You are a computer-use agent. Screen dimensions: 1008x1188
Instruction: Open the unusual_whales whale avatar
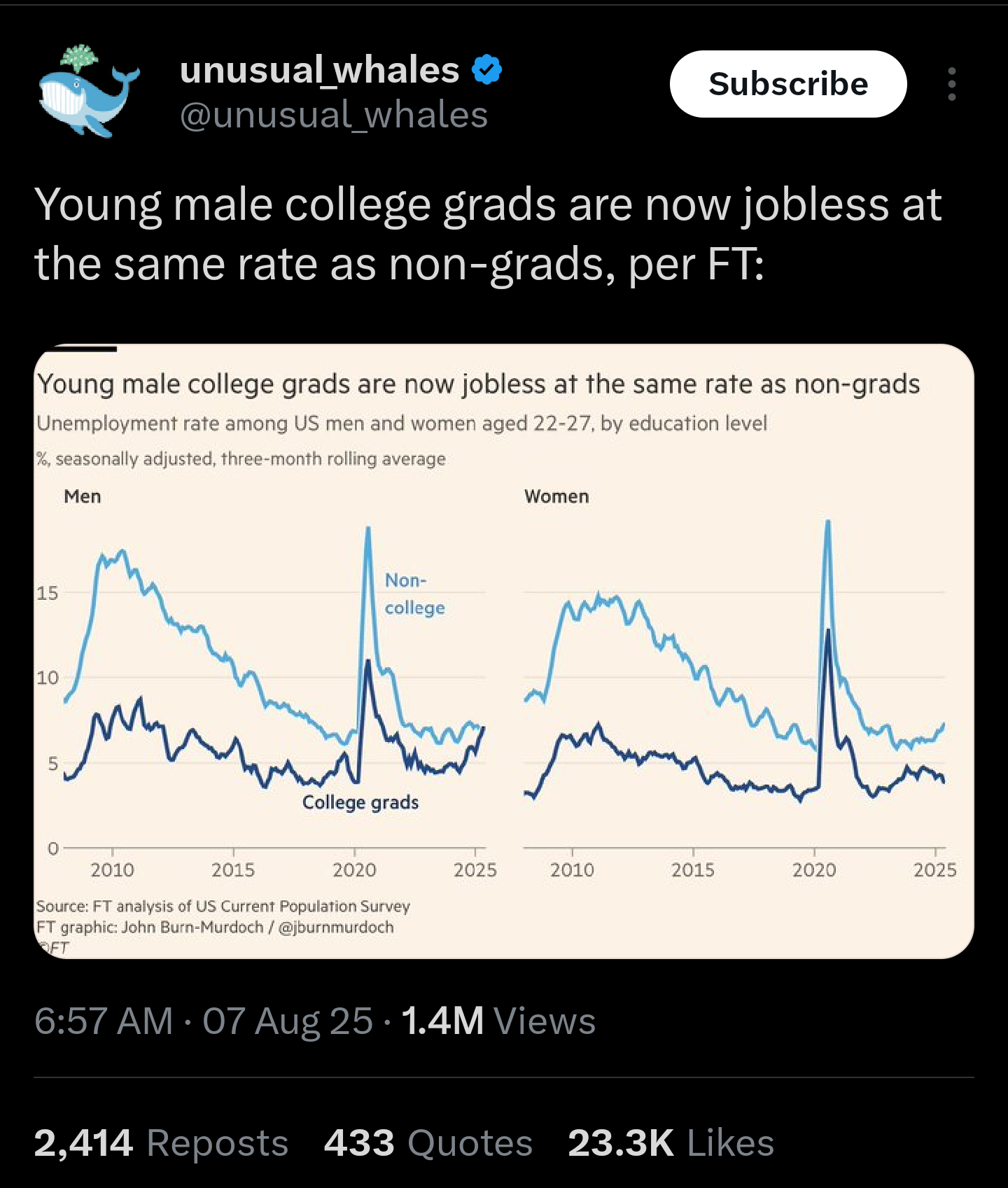[88, 91]
